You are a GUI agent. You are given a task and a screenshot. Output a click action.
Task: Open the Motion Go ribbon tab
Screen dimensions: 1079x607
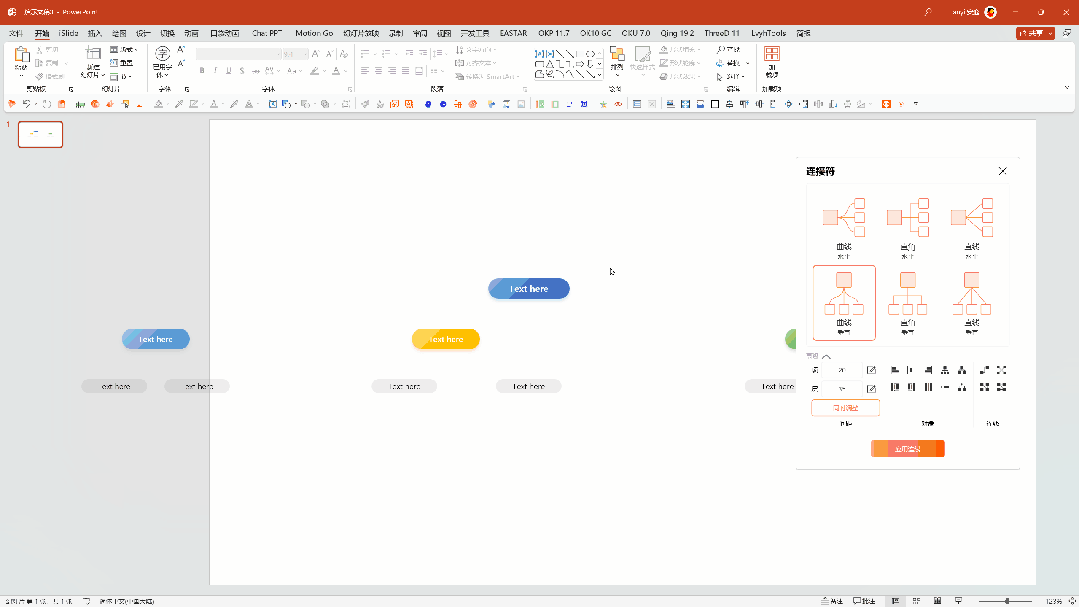click(x=314, y=33)
